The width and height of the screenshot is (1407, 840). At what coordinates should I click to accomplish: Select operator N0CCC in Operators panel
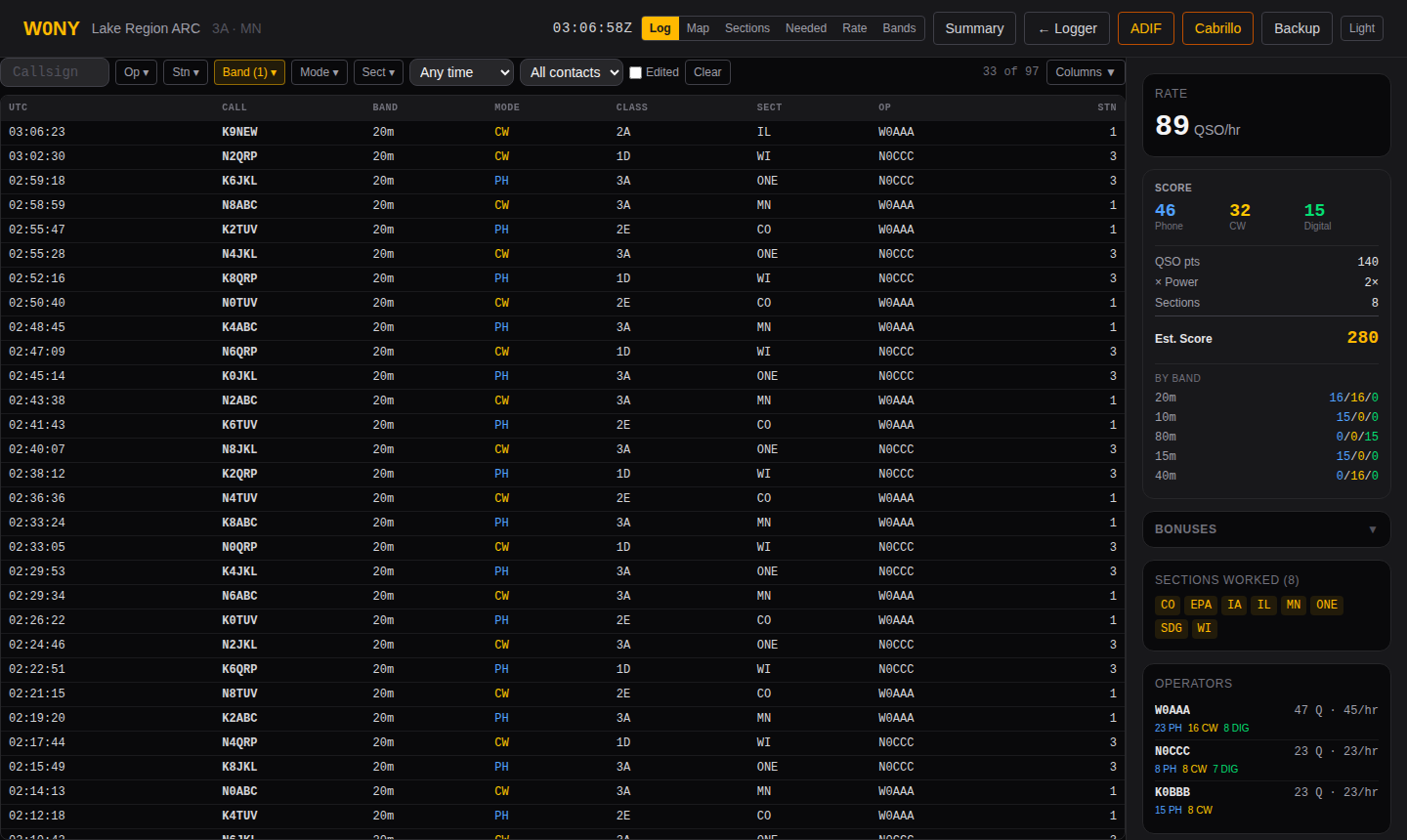pos(1266,760)
